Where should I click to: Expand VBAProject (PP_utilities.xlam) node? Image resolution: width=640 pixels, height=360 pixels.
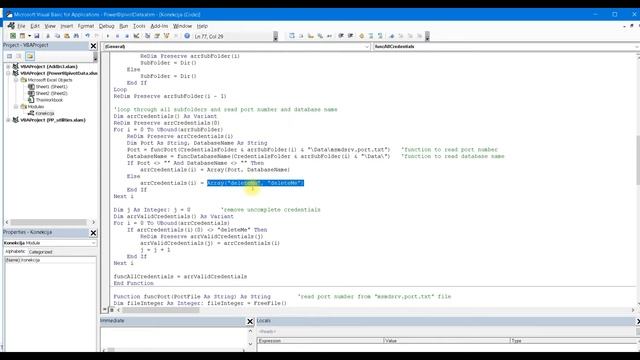[8, 120]
